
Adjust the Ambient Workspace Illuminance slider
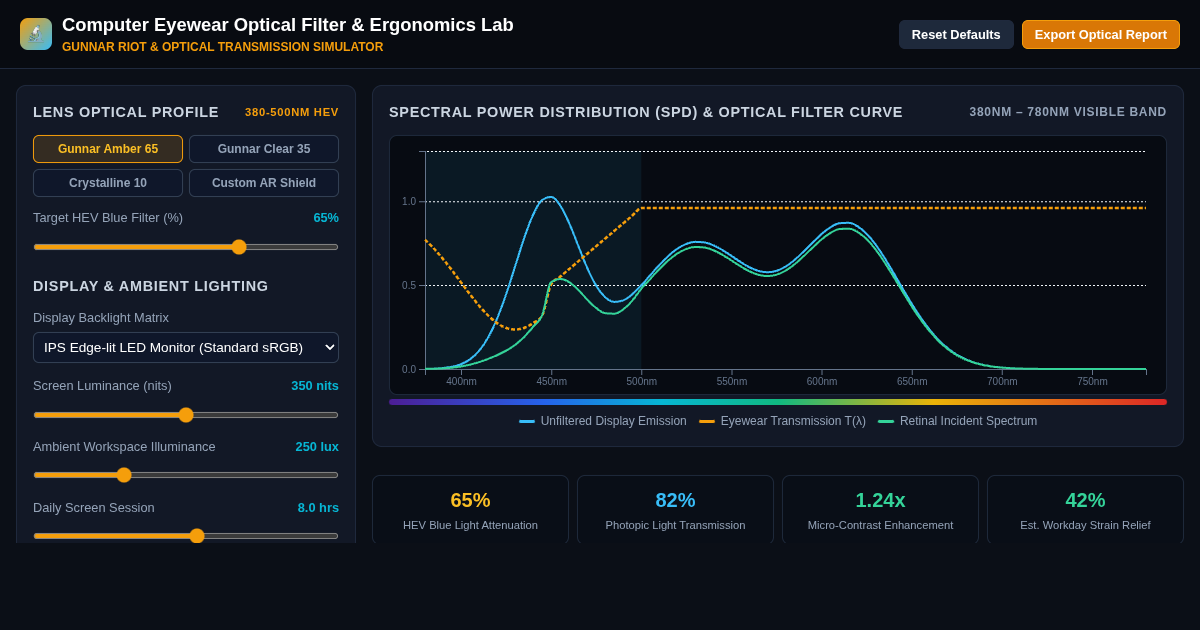[x=186, y=475]
